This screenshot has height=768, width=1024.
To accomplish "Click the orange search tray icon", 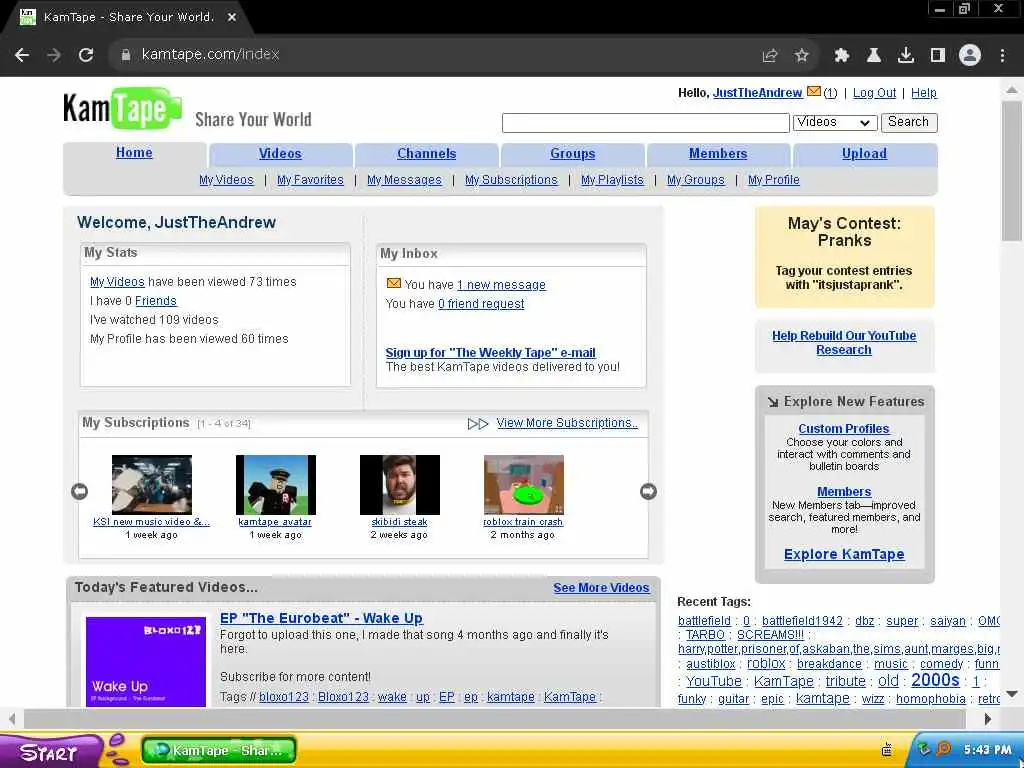I will click(x=944, y=749).
